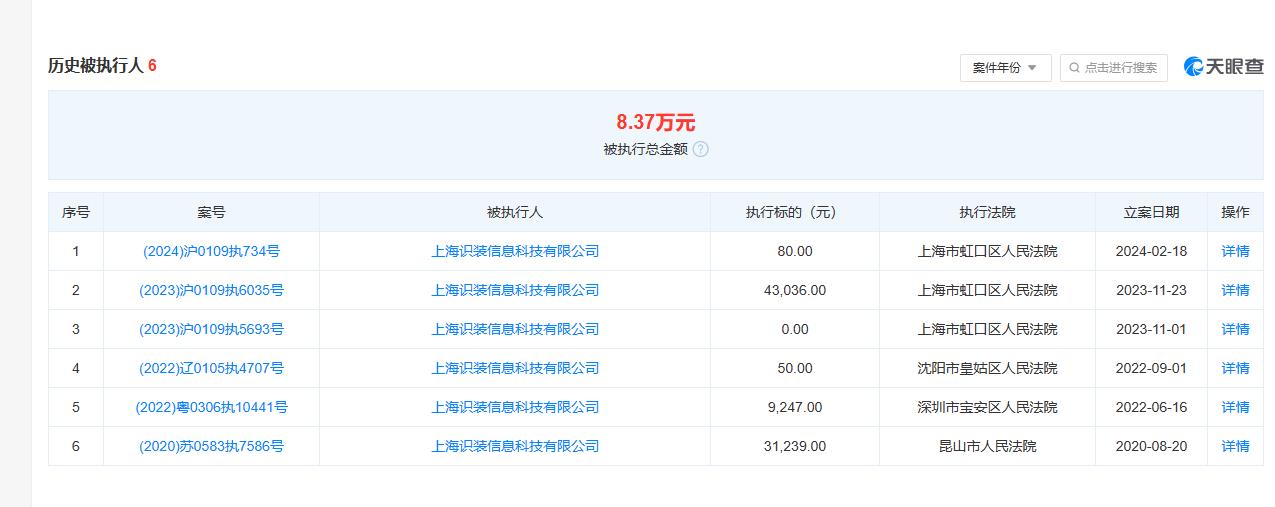Open case (2022)辽0105执4707号 link
The image size is (1275, 507).
pos(211,368)
